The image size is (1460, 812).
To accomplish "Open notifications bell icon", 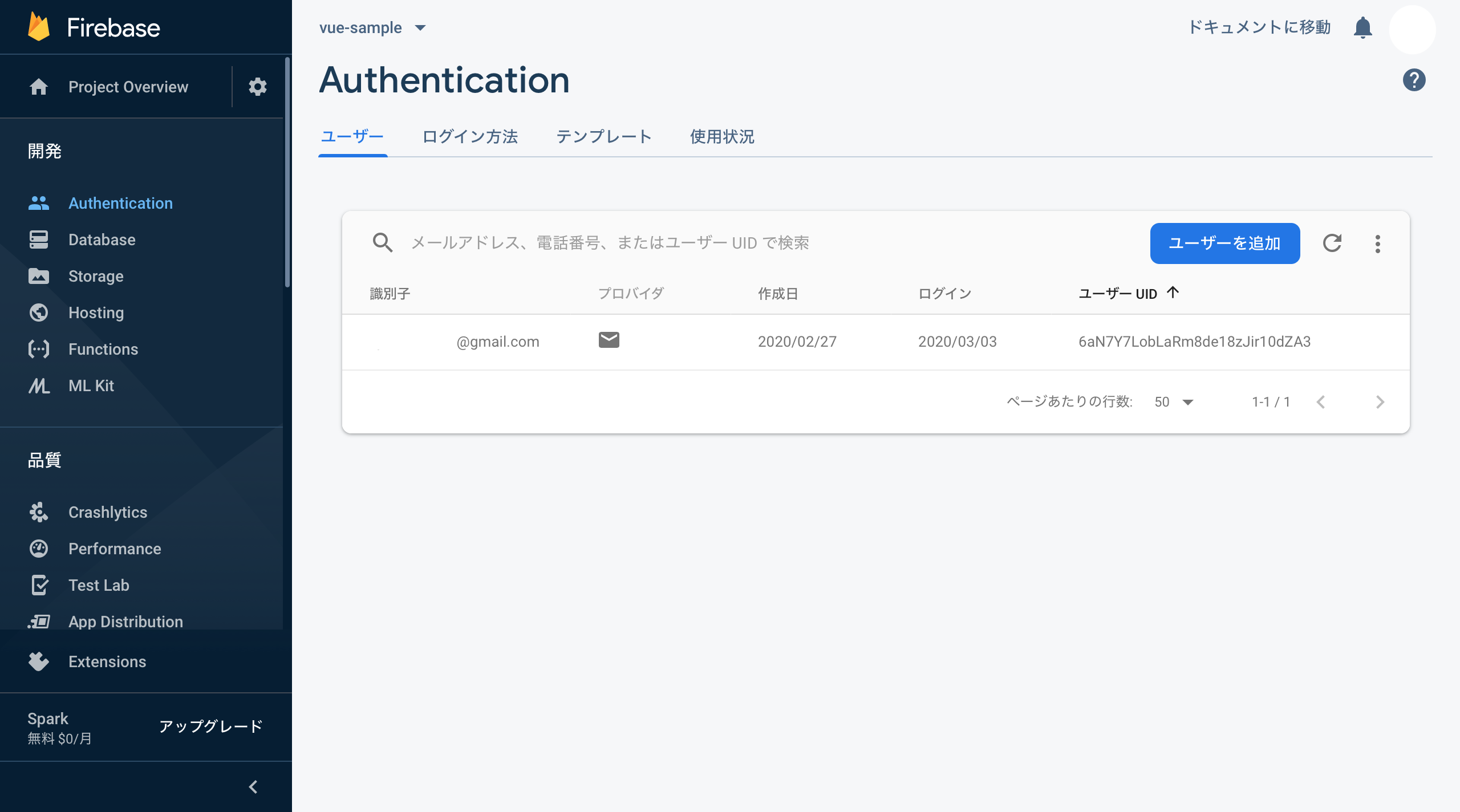I will (1363, 27).
